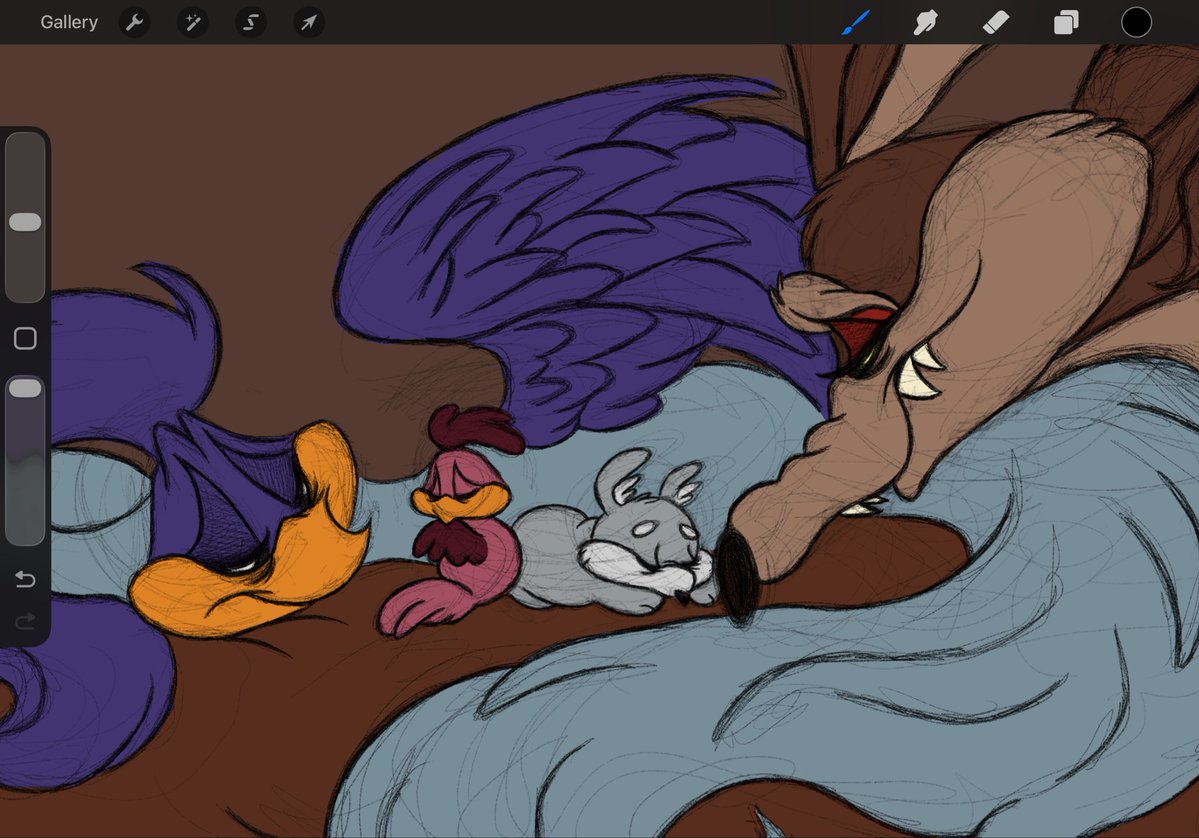The height and width of the screenshot is (838, 1199).
Task: Open the Adjustments magic wand menu
Action: point(193,22)
